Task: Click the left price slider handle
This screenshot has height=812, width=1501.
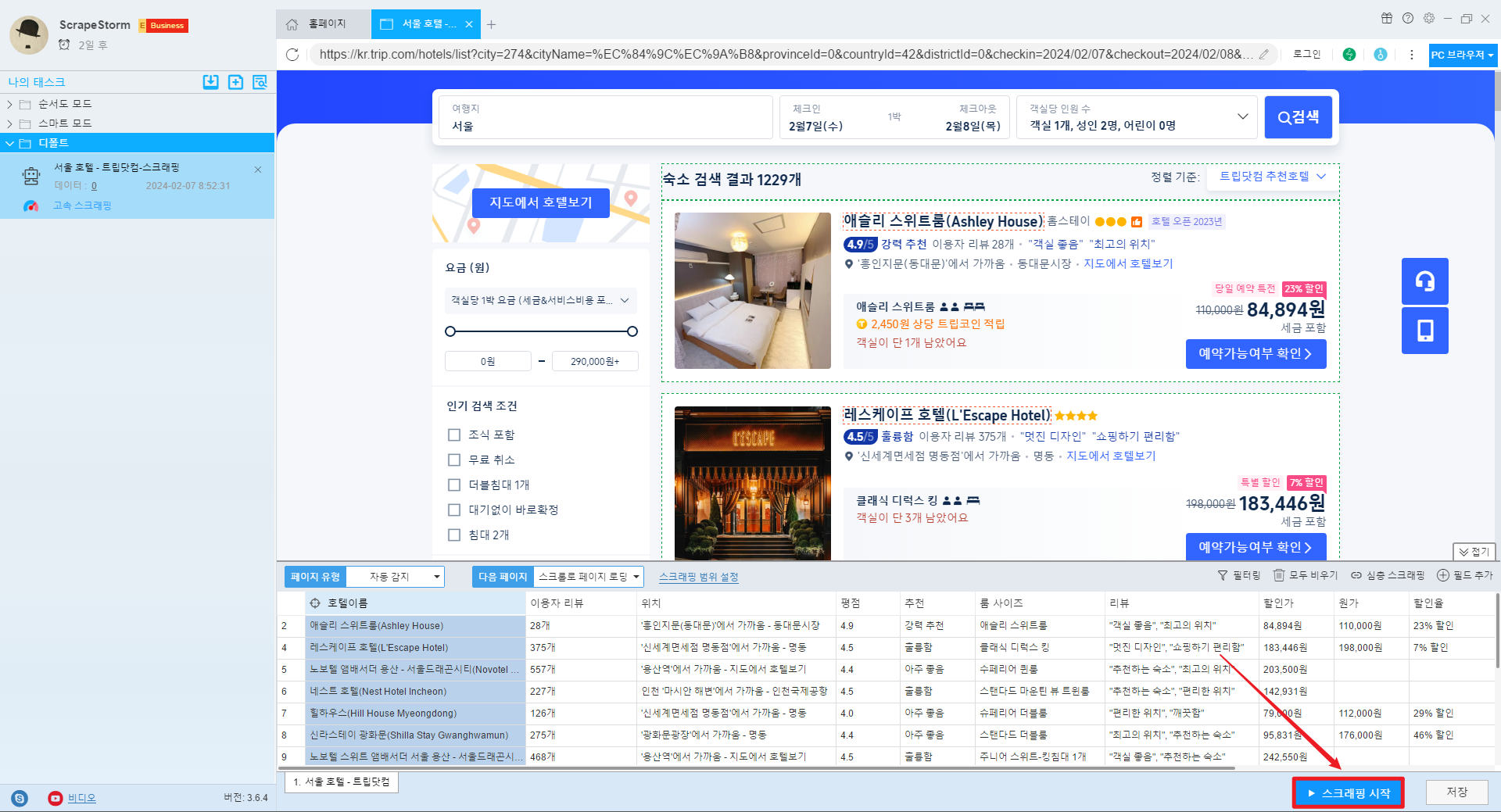Action: click(450, 331)
